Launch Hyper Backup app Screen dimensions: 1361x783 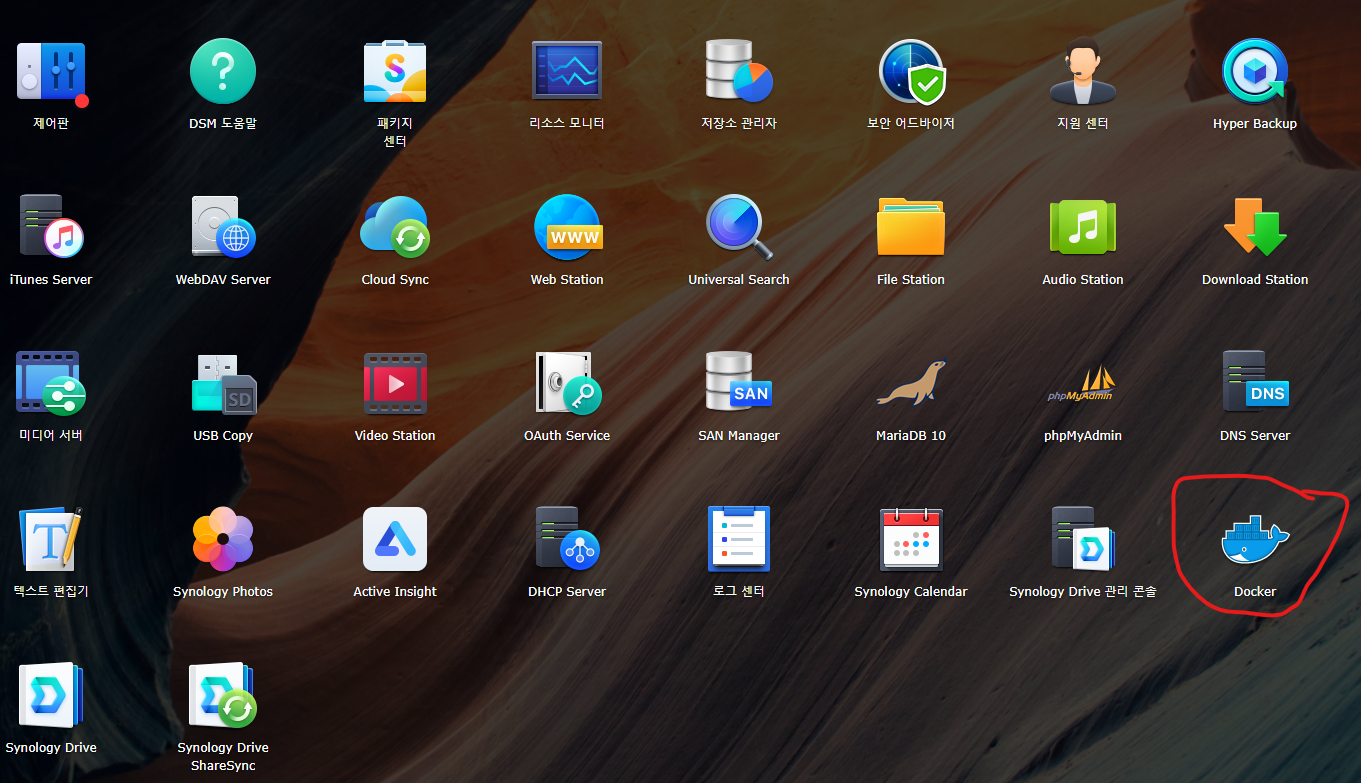pos(1255,70)
